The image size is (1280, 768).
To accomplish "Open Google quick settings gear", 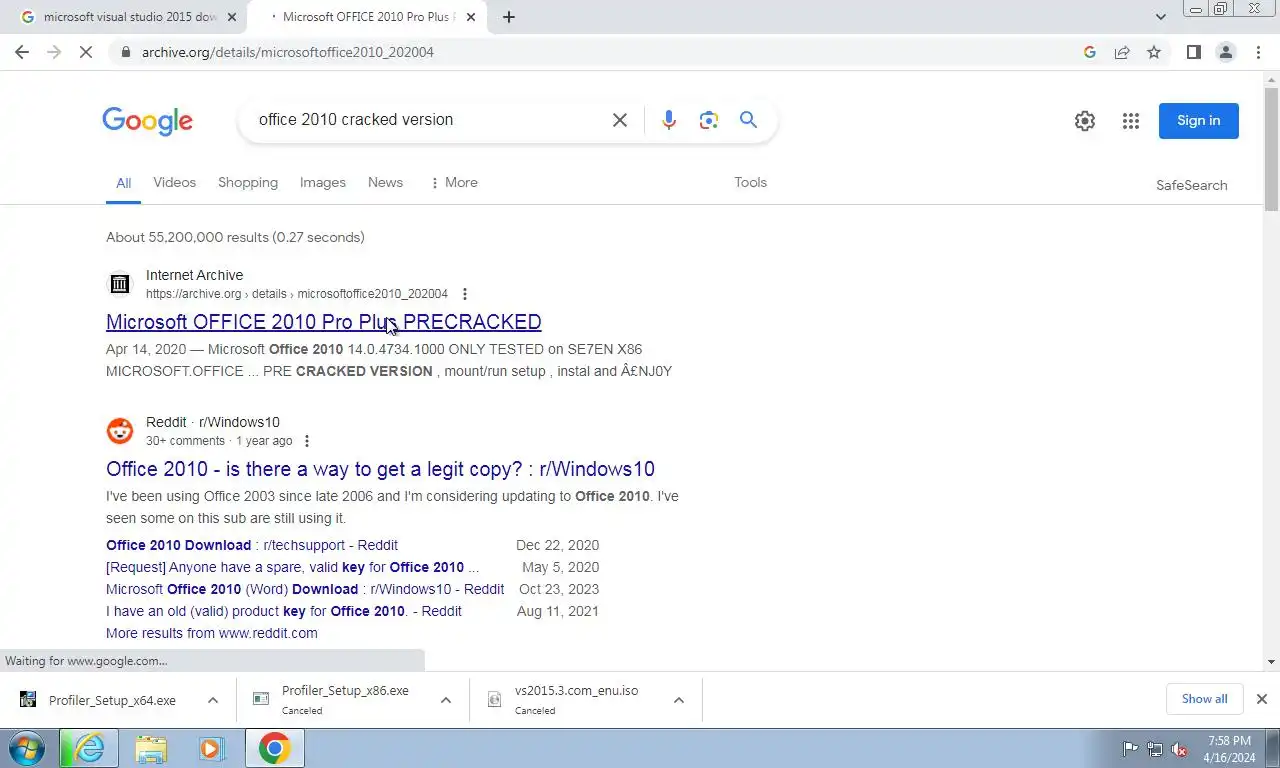I will coord(1085,121).
